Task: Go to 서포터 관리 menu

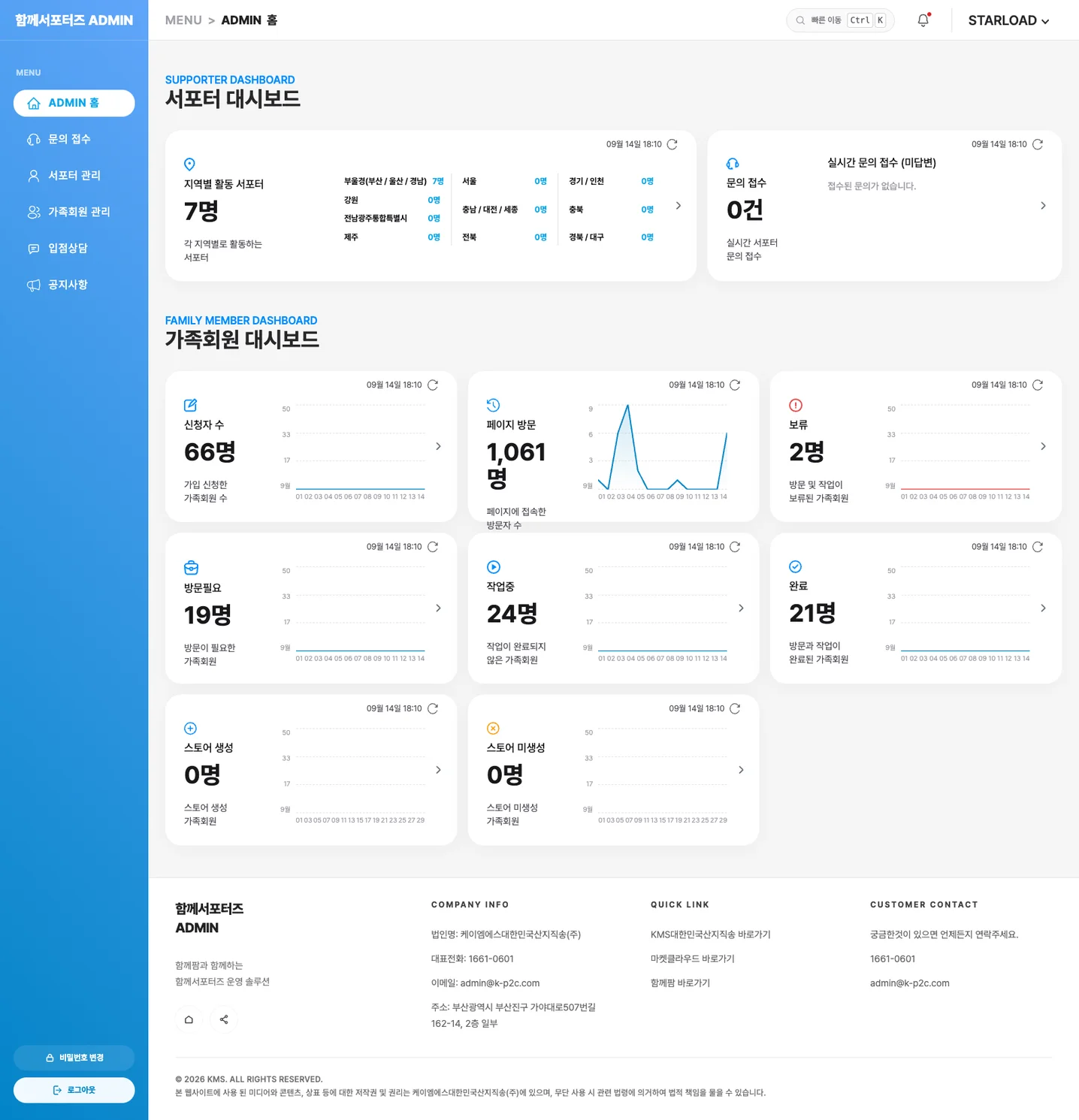Action: pyautogui.click(x=74, y=175)
